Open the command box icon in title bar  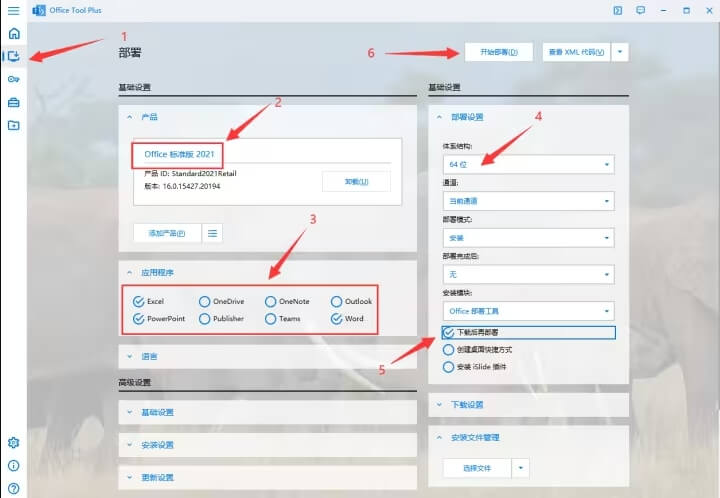[618, 10]
